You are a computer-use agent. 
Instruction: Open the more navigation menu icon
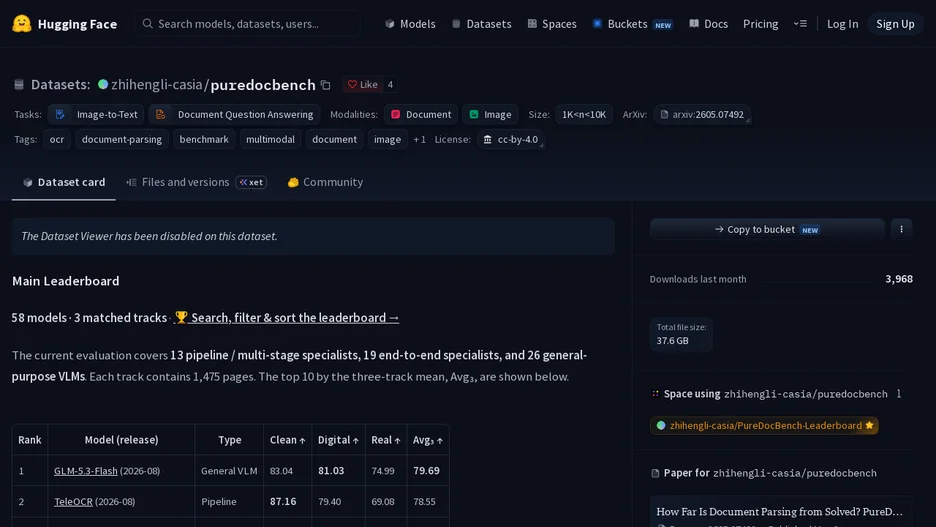(x=800, y=24)
